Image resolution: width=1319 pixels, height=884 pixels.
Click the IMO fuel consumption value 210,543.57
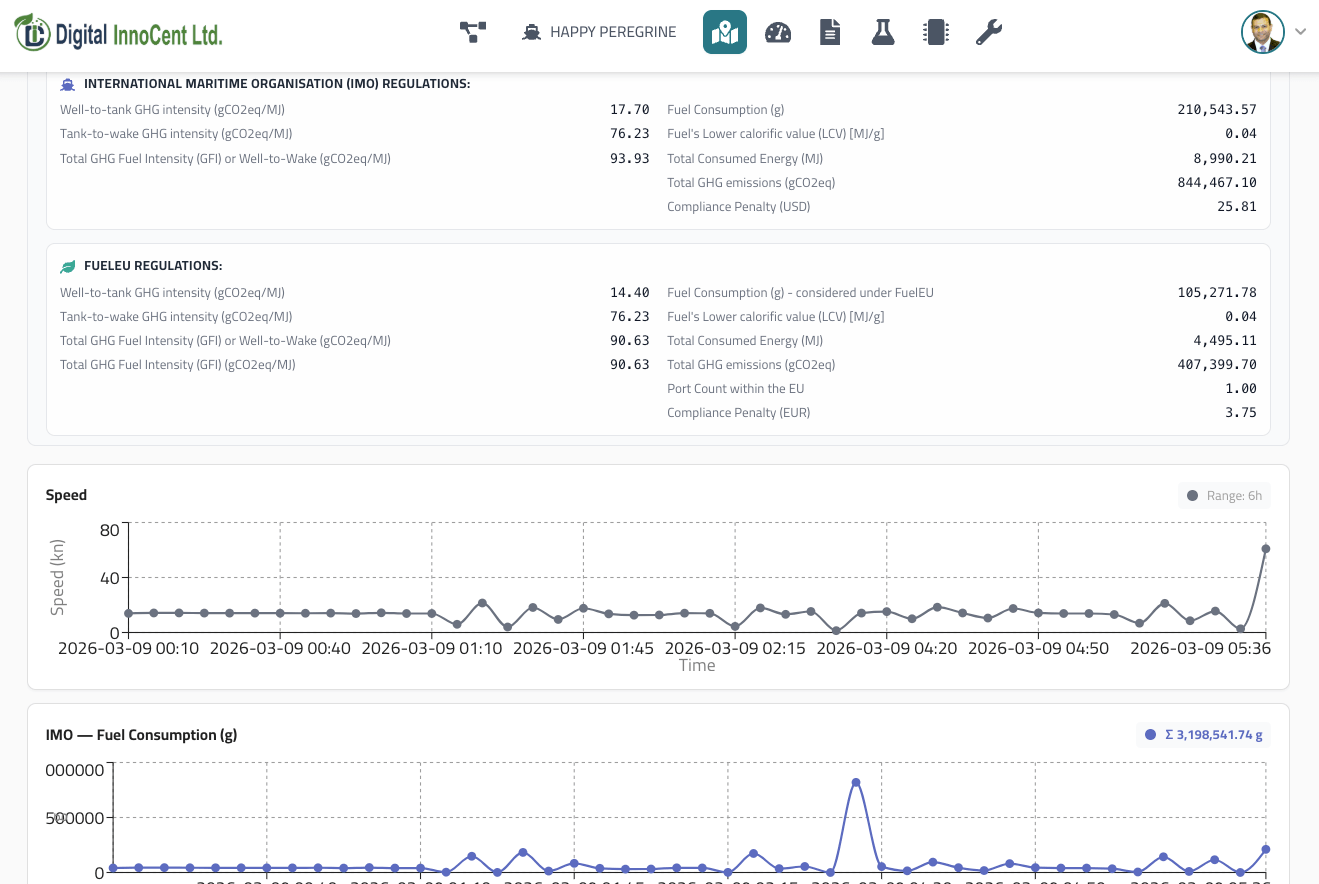coord(1217,110)
